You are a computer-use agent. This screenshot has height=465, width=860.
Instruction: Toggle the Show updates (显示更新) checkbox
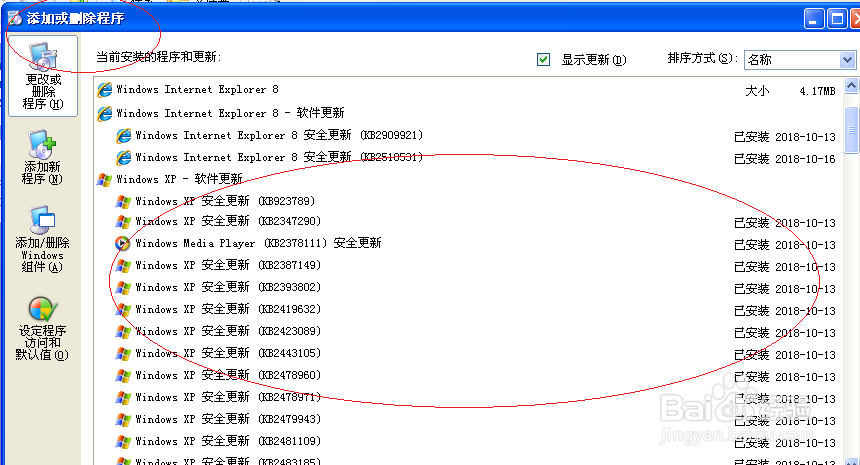point(543,59)
